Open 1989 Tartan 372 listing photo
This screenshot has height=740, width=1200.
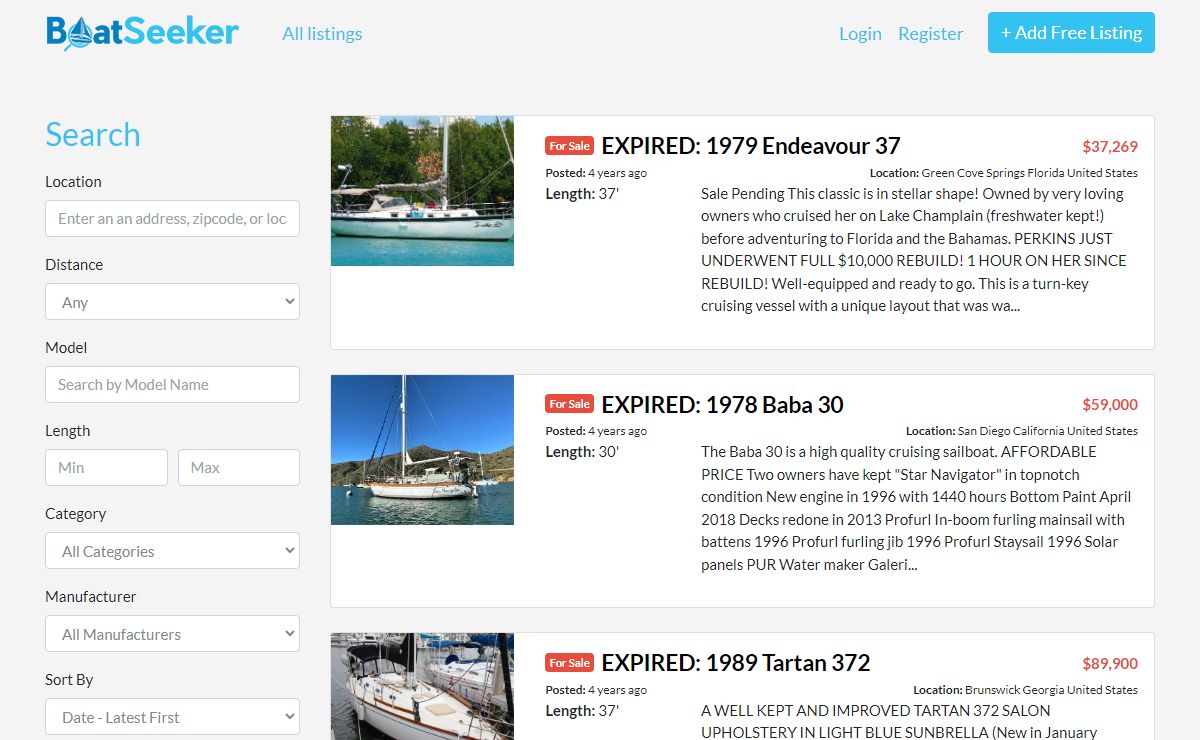[x=422, y=687]
